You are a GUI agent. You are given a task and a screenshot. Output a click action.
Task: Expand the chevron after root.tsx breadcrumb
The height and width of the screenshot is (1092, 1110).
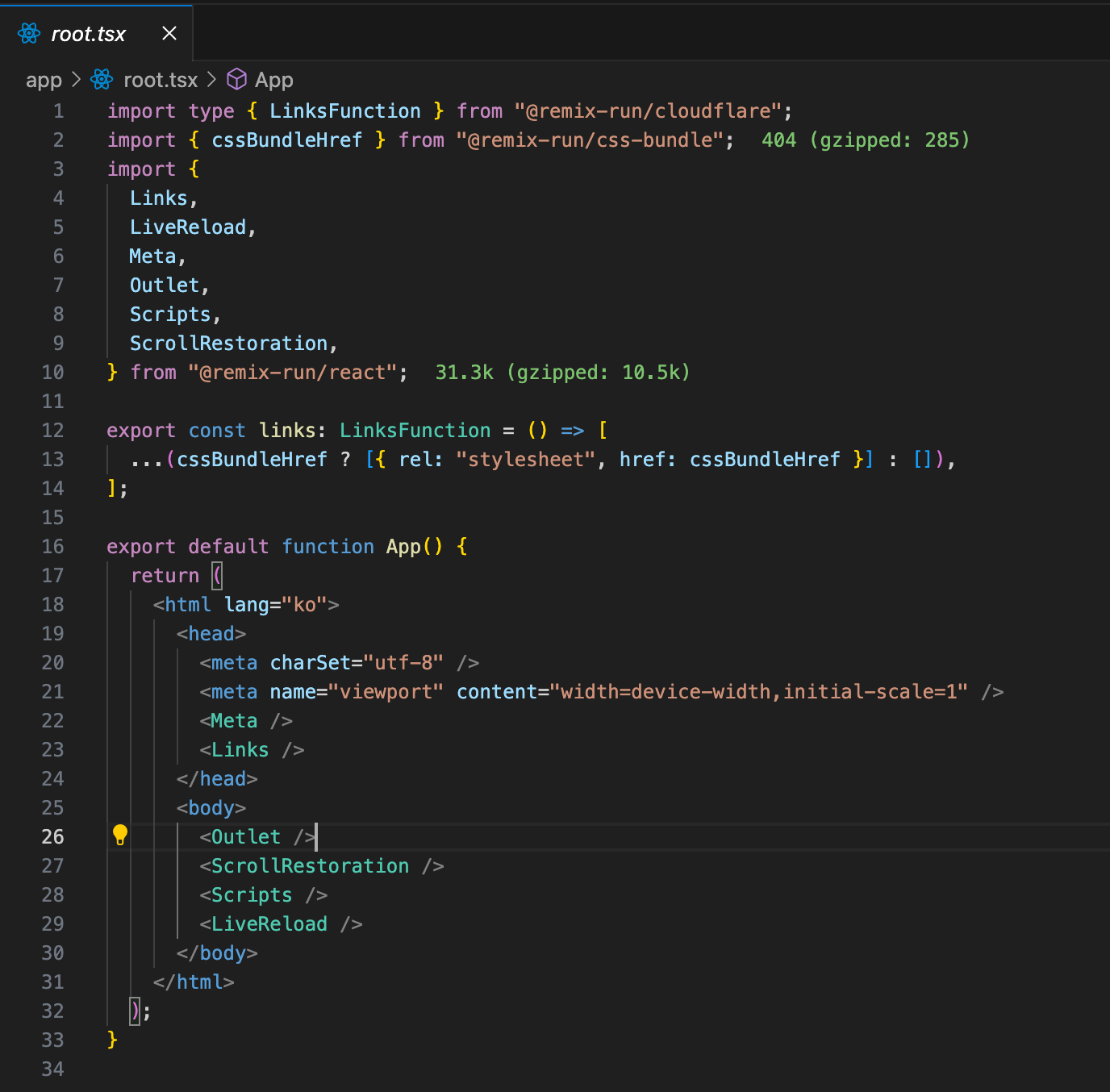click(x=212, y=79)
